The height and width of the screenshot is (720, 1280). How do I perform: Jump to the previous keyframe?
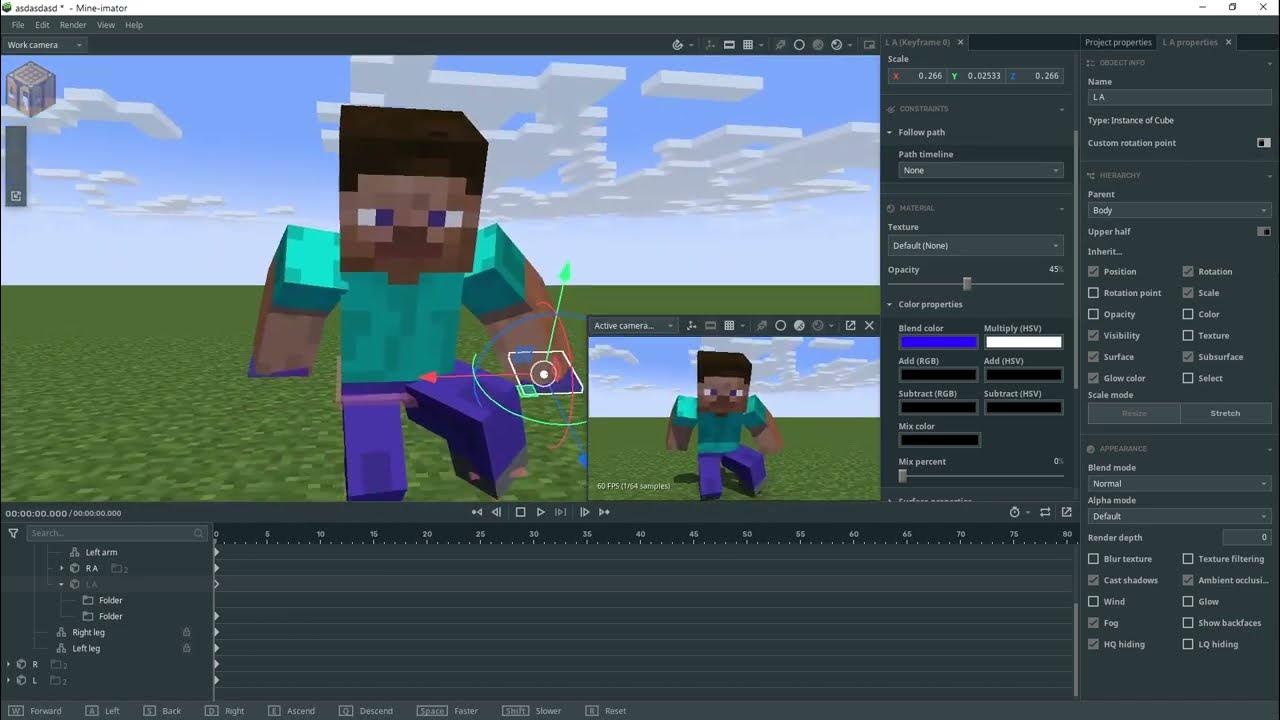(x=477, y=512)
